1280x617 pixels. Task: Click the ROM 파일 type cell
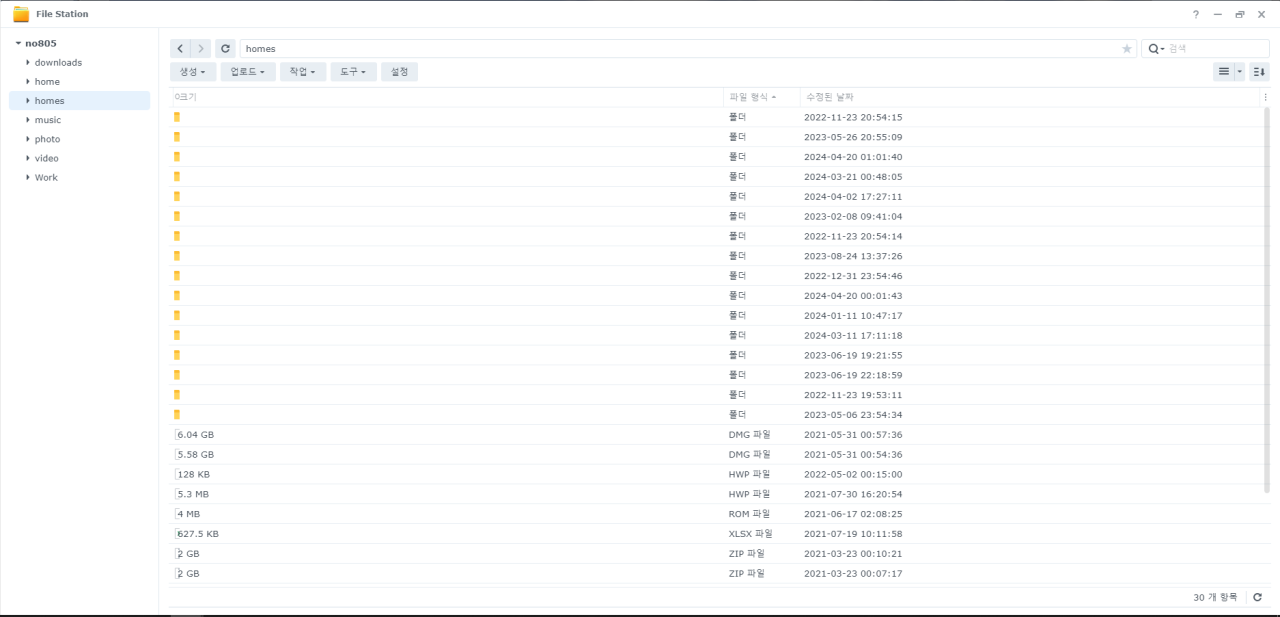click(x=749, y=514)
